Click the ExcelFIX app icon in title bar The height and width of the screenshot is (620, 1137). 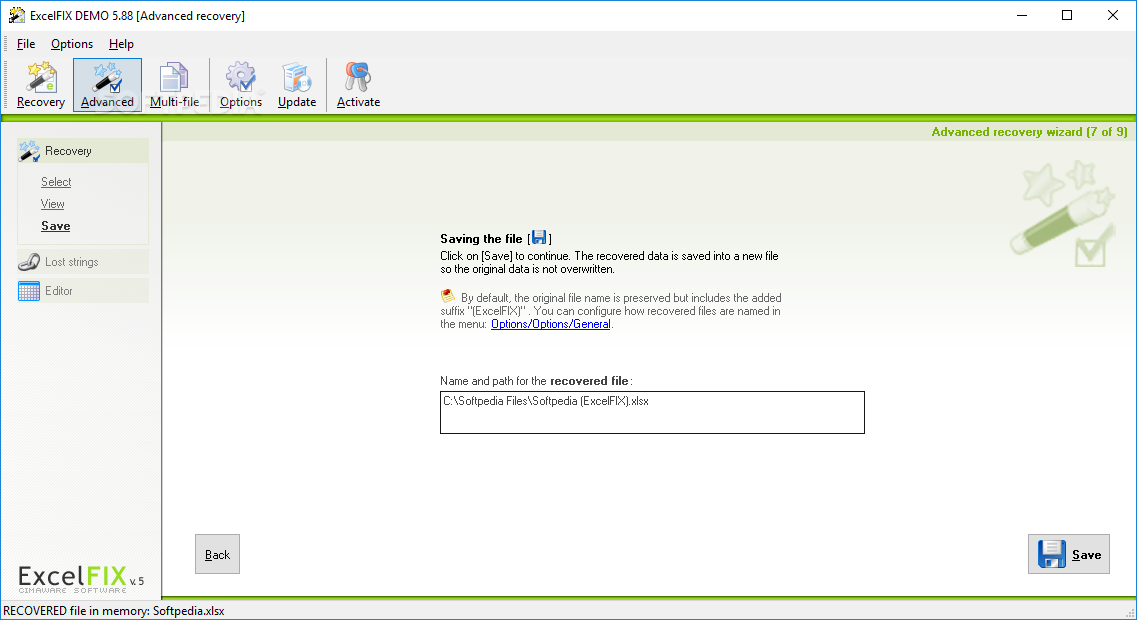point(16,15)
